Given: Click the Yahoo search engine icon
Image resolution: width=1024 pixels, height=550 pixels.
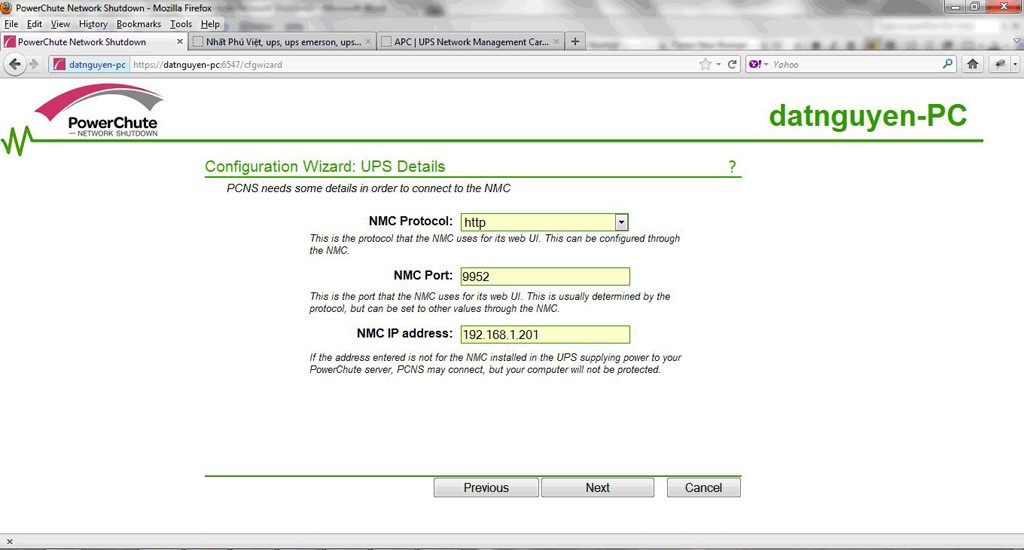Looking at the screenshot, I should (755, 64).
